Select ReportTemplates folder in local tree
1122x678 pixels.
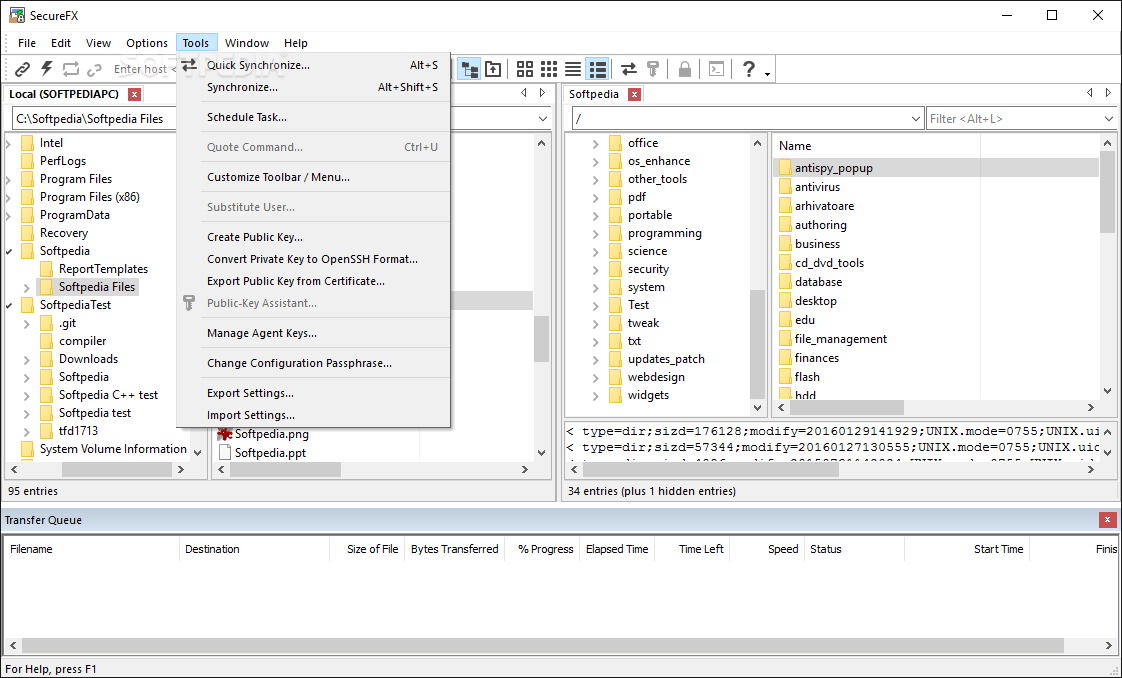pos(103,269)
